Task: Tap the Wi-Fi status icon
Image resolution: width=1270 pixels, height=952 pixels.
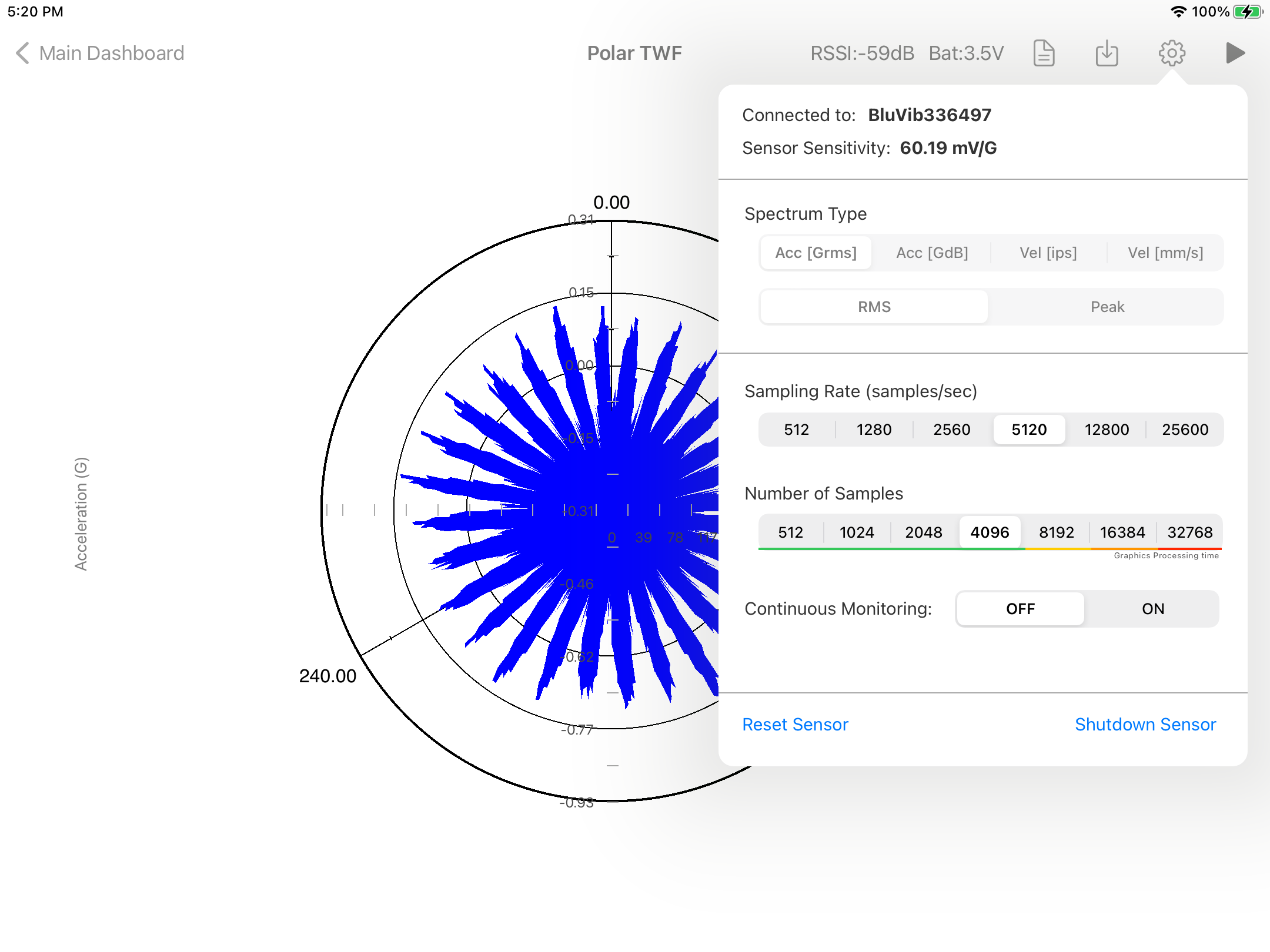Action: point(1178,12)
